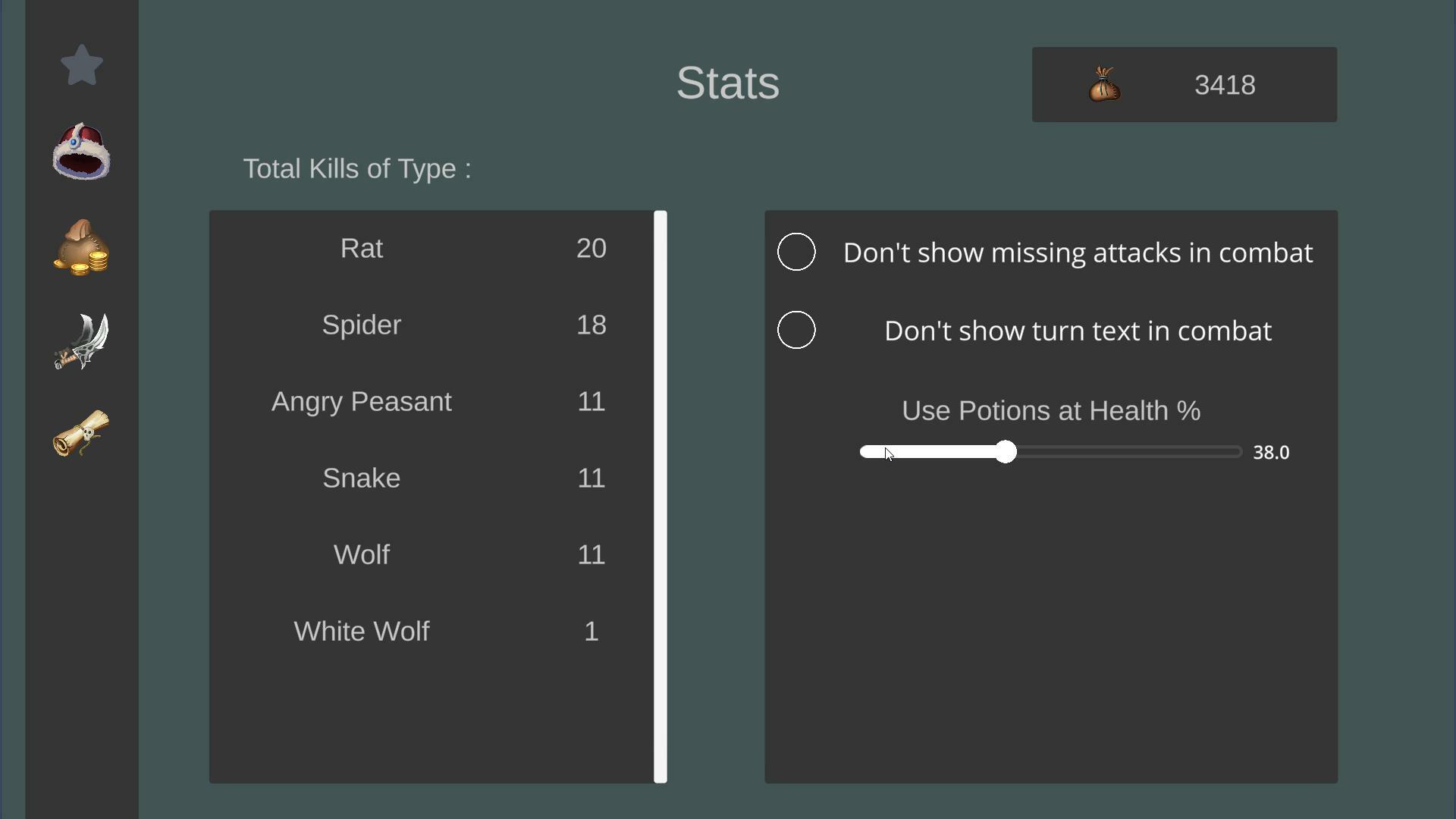Image resolution: width=1456 pixels, height=819 pixels.
Task: Click the 'Don't show missing attacks in combat' label
Action: (1078, 253)
